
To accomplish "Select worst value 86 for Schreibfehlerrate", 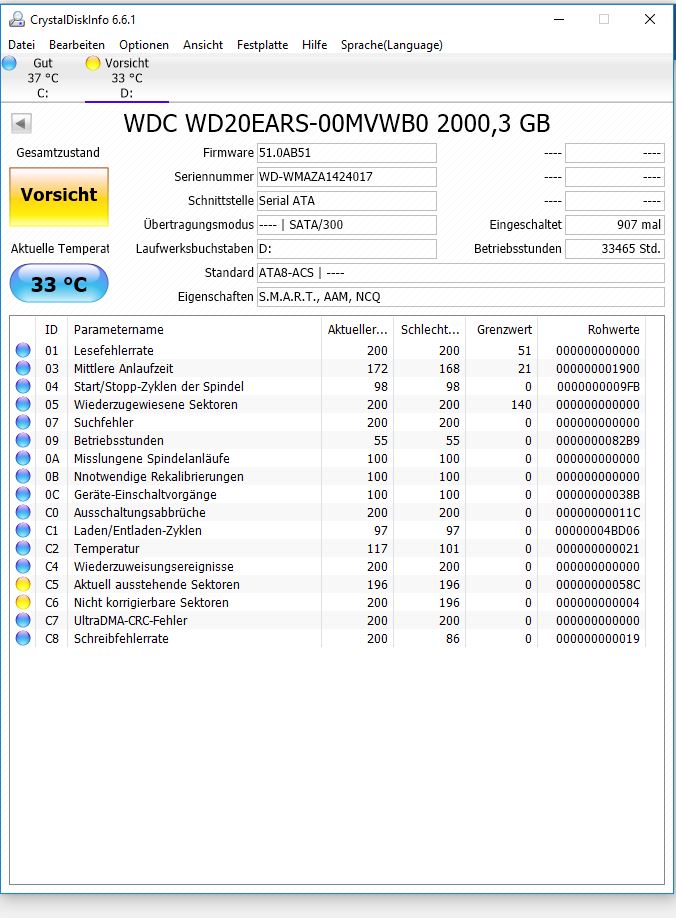I will tap(452, 639).
